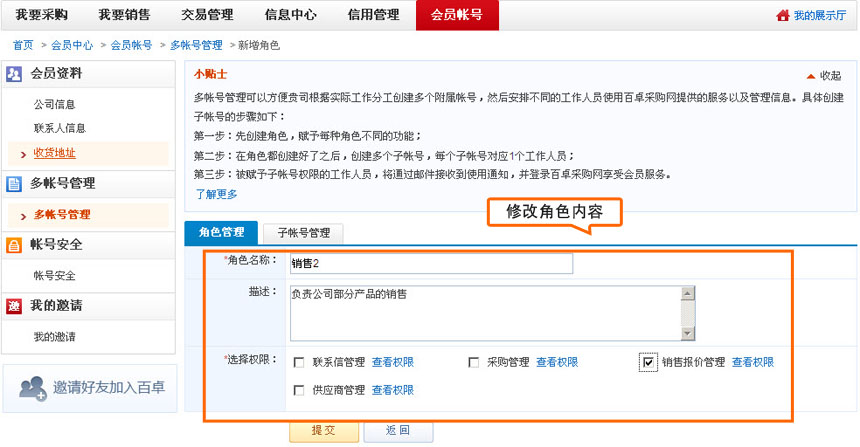Open 收货地址 in the sidebar
Screen dimensions: 860x447
(54, 153)
